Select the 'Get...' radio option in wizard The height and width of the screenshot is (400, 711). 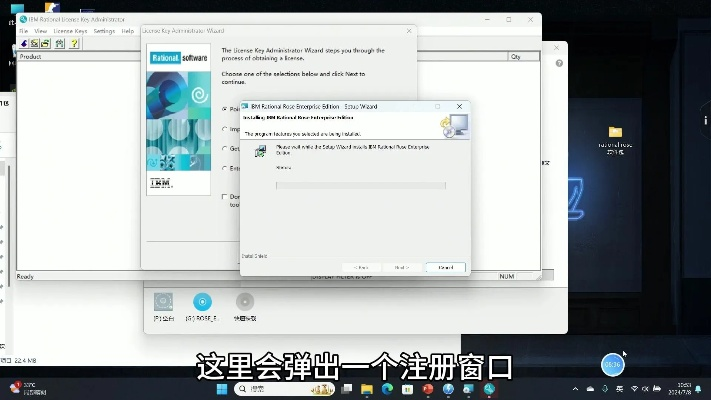coord(225,149)
